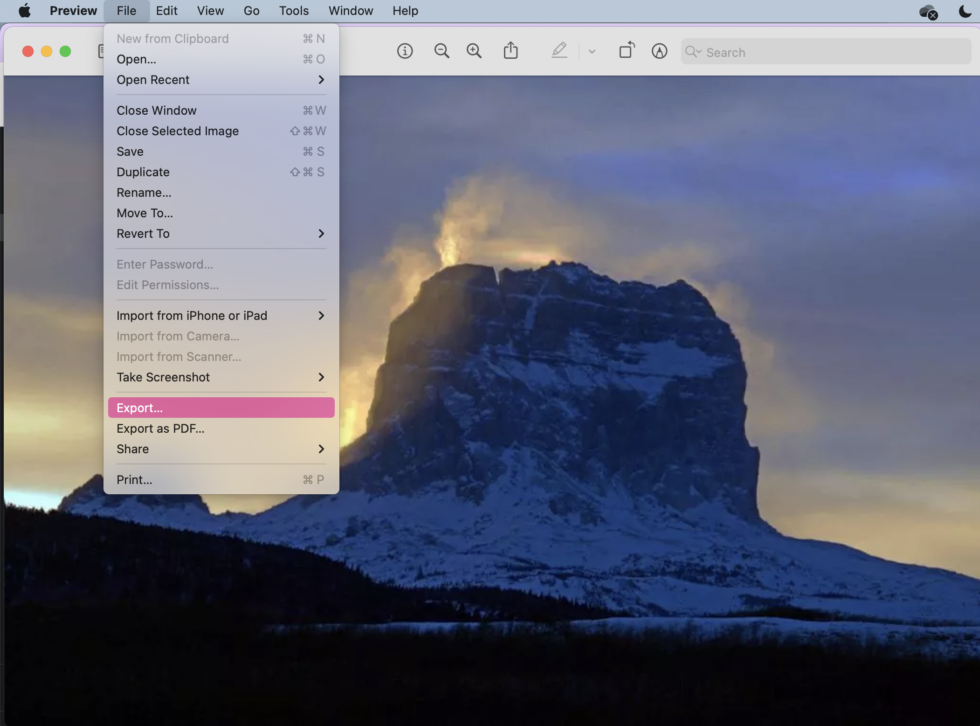Screen dimensions: 980x726
Task: Open the Info inspector in the toolbar
Action: 405,51
